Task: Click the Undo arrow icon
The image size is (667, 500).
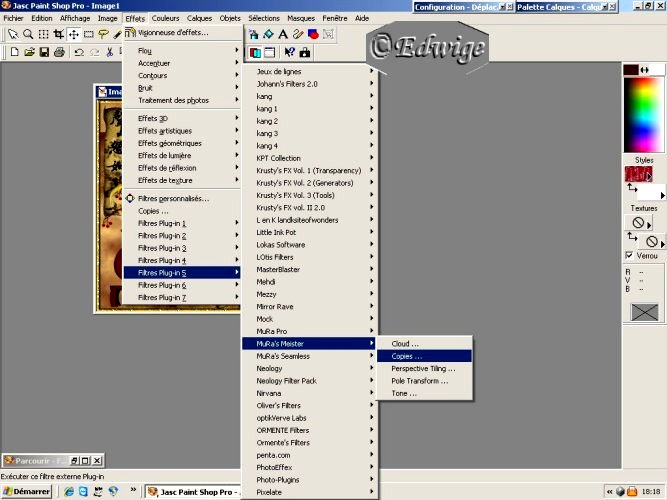Action: (x=79, y=52)
